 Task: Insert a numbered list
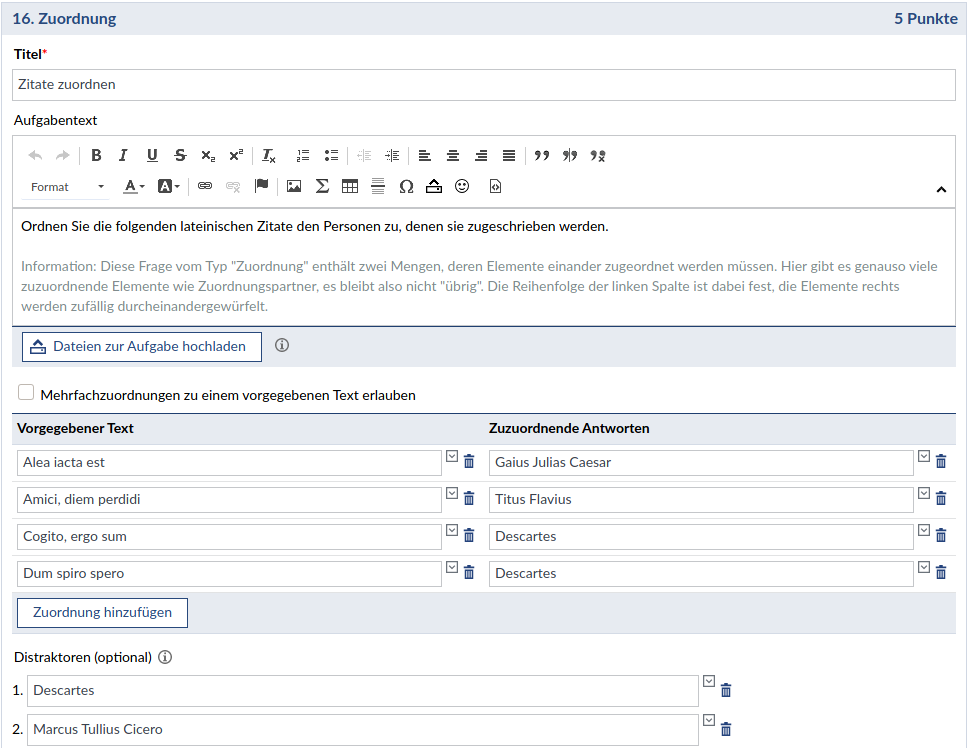303,155
